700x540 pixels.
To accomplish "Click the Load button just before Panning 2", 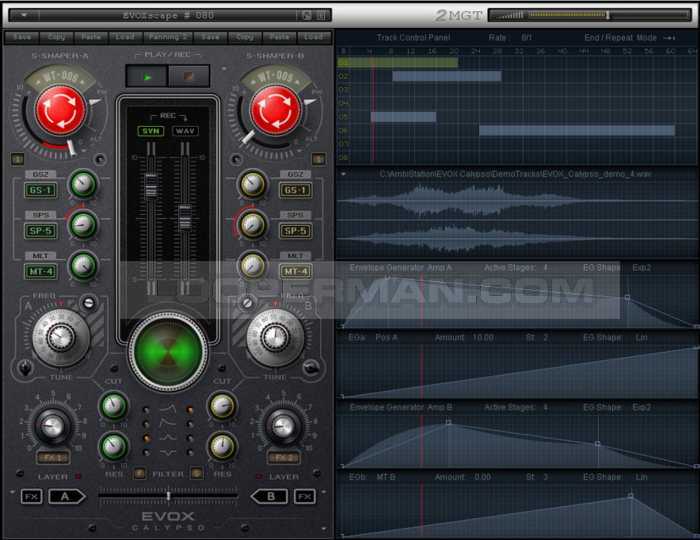I will coord(125,37).
